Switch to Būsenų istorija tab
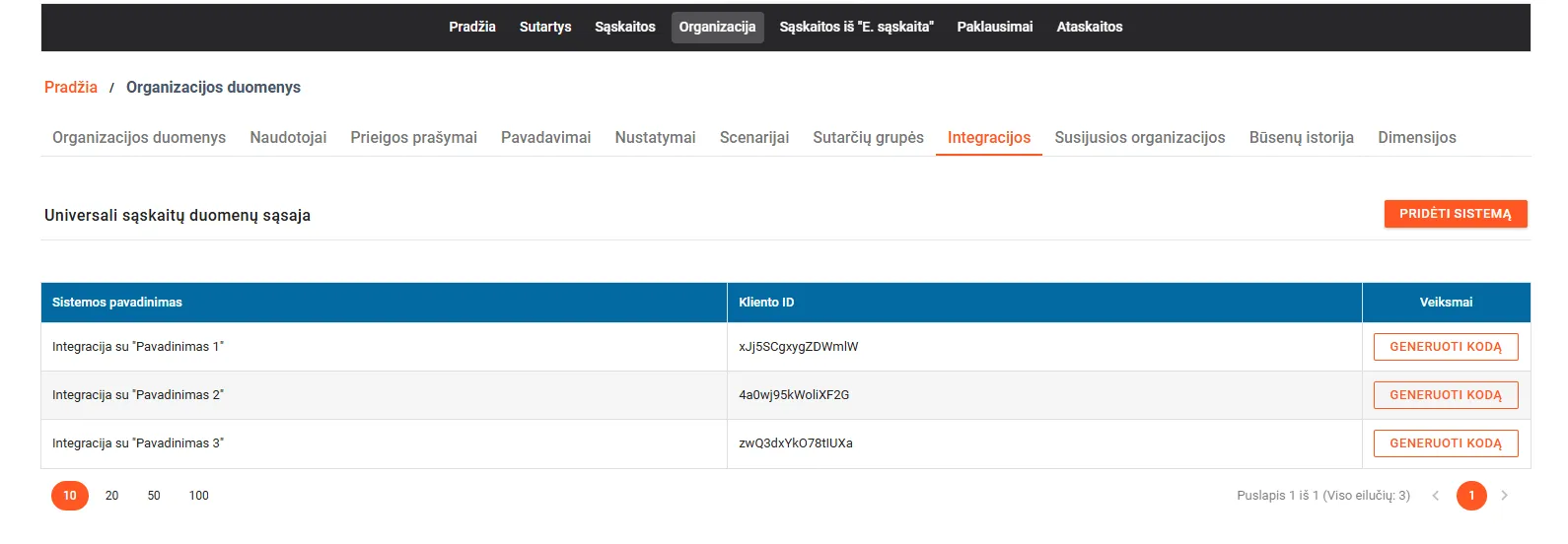Viewport: 1568px width, 544px height. [x=1301, y=137]
